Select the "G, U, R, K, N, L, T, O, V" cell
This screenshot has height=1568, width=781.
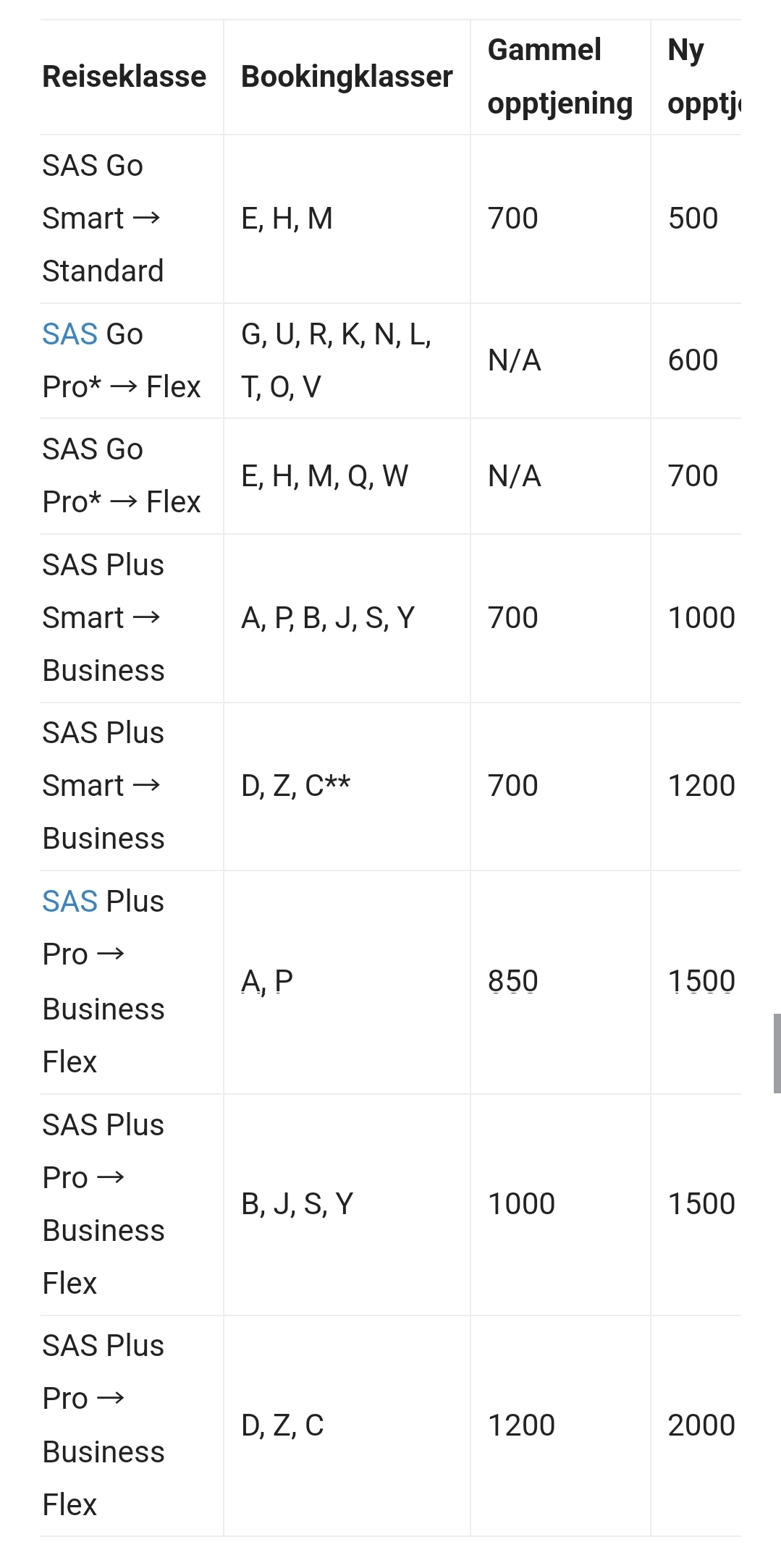coord(336,360)
